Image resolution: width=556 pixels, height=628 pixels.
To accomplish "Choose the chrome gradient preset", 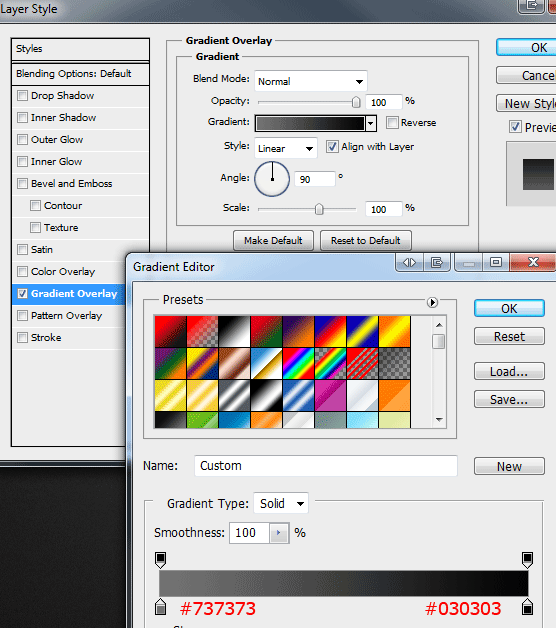I will coord(267,364).
